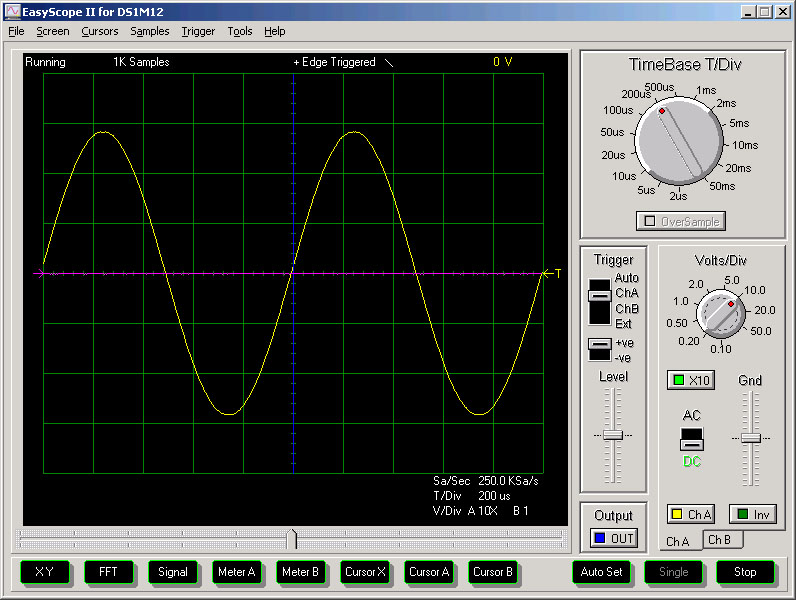Open the Screen menu
796x600 pixels.
(53, 31)
